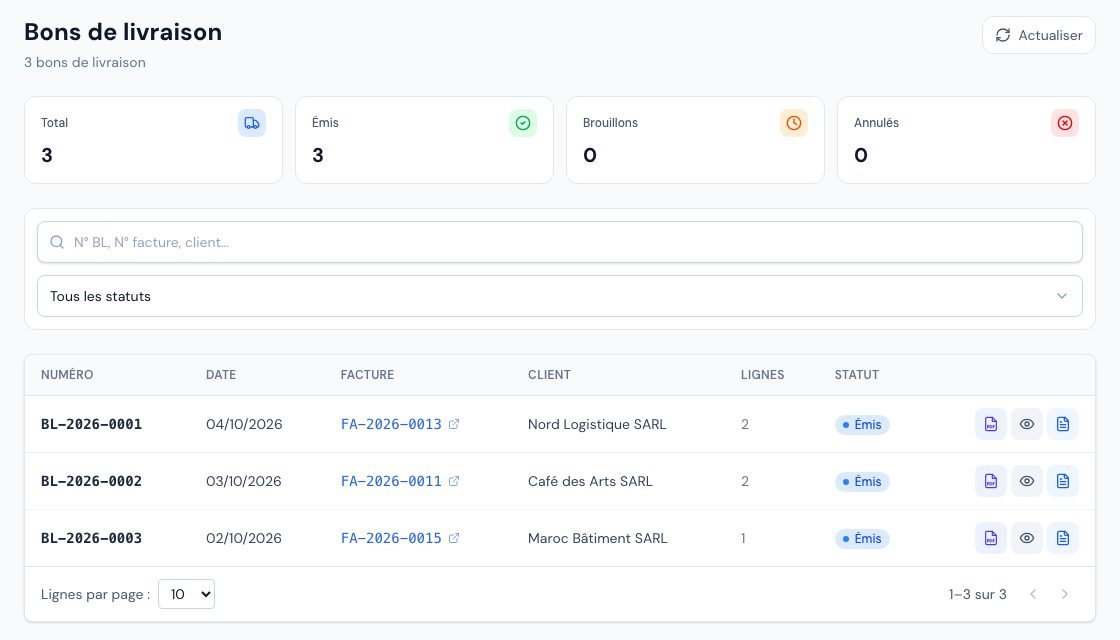Image resolution: width=1120 pixels, height=640 pixels.
Task: Download PDF for BL-2026-0002
Action: (991, 481)
